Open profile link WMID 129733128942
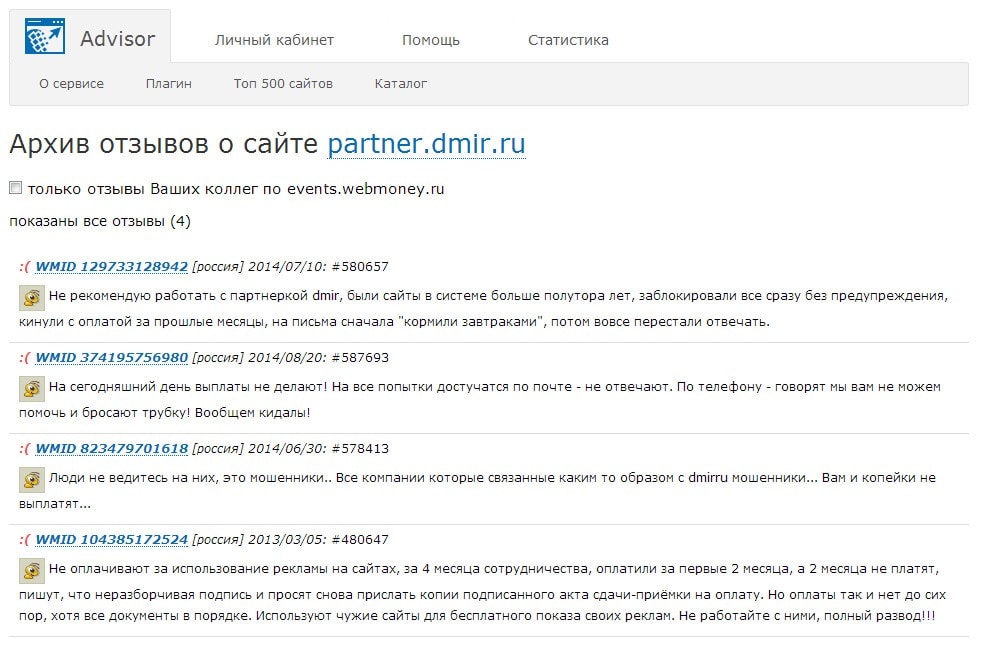 pyautogui.click(x=111, y=267)
